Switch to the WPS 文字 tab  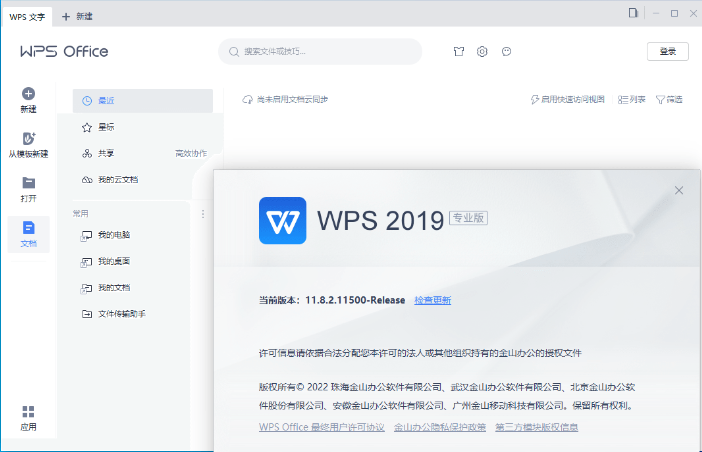pyautogui.click(x=26, y=16)
